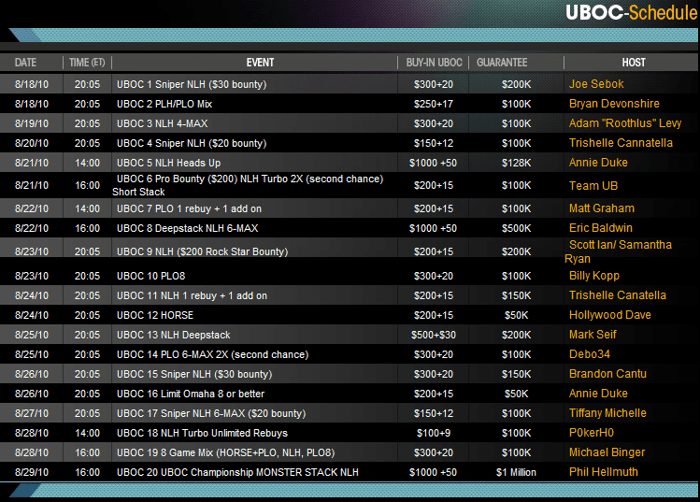The height and width of the screenshot is (502, 700).
Task: Click the DATE column header
Action: (25, 63)
